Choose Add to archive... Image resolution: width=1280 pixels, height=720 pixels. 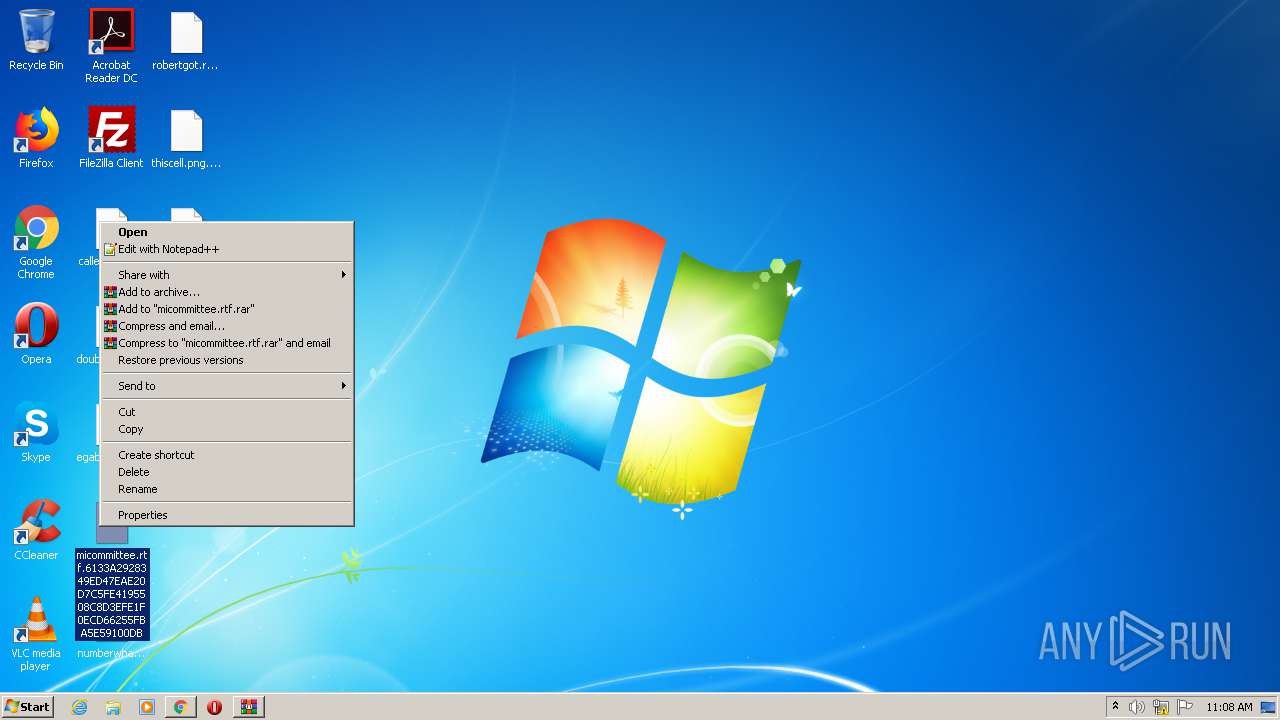point(227,292)
